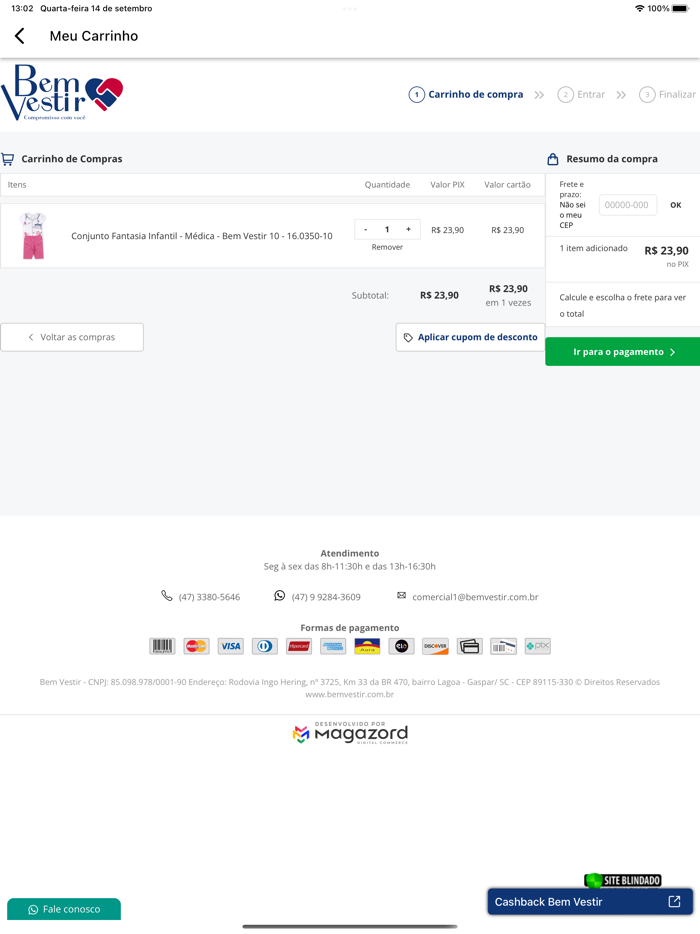Viewport: 700px width, 934px height.
Task: Increase quantity with the plus button
Action: click(408, 230)
